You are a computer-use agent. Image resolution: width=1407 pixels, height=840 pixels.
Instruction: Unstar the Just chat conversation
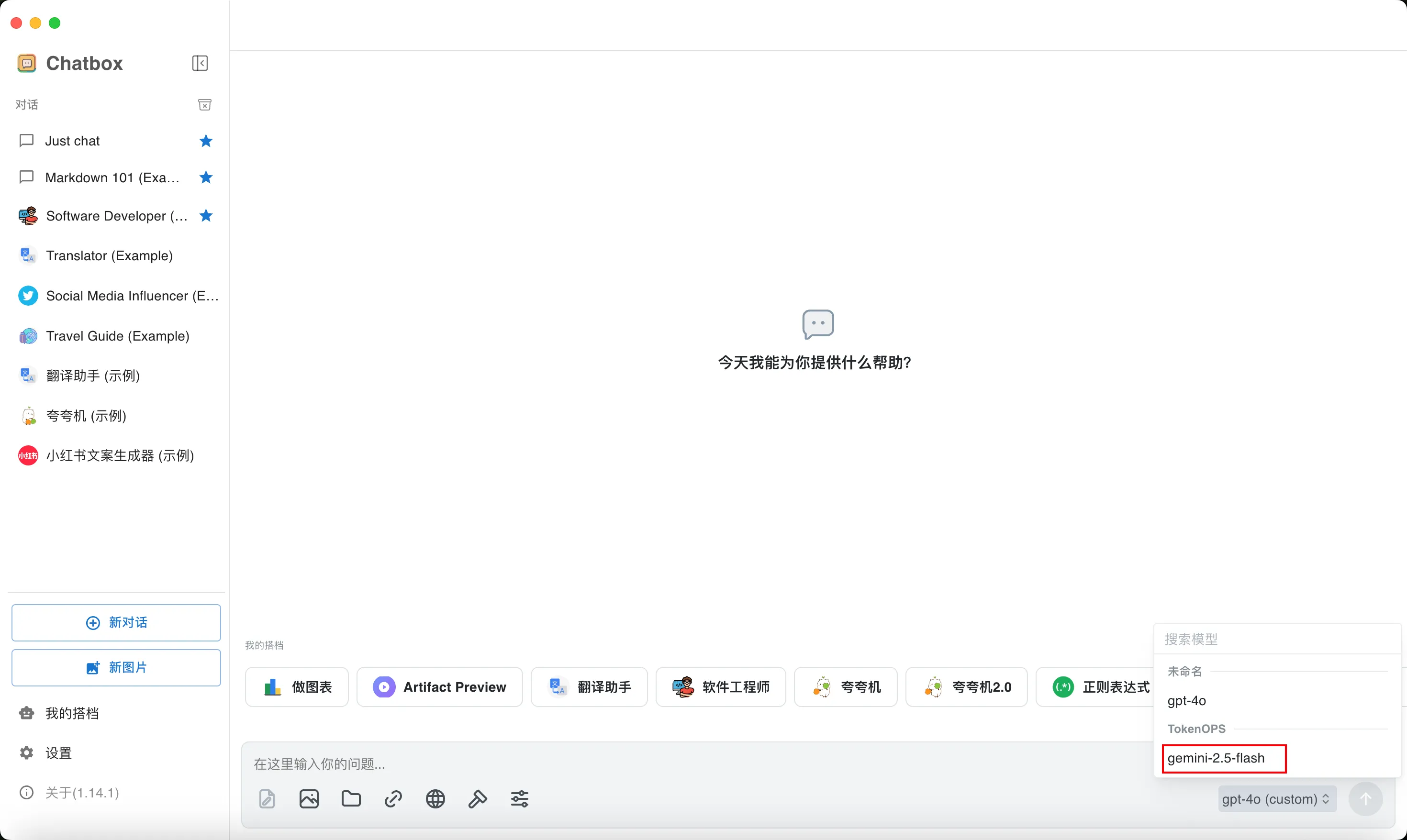click(x=206, y=141)
